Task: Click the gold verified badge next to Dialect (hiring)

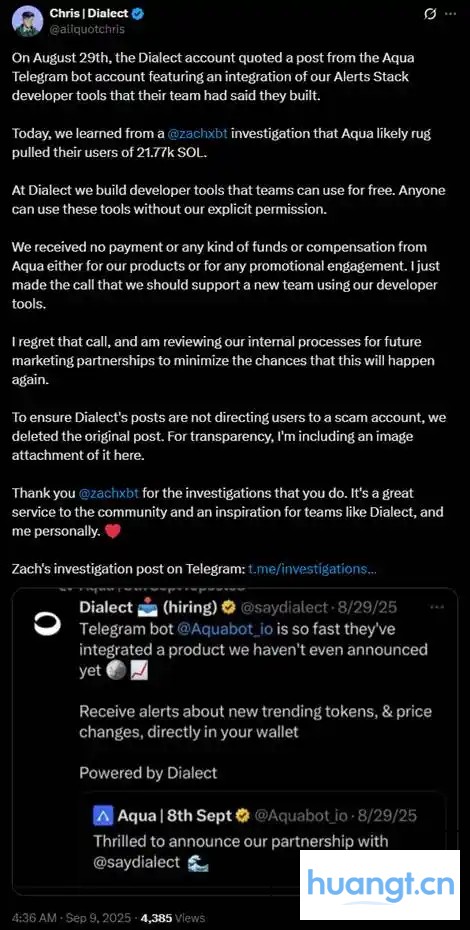Action: [227, 608]
